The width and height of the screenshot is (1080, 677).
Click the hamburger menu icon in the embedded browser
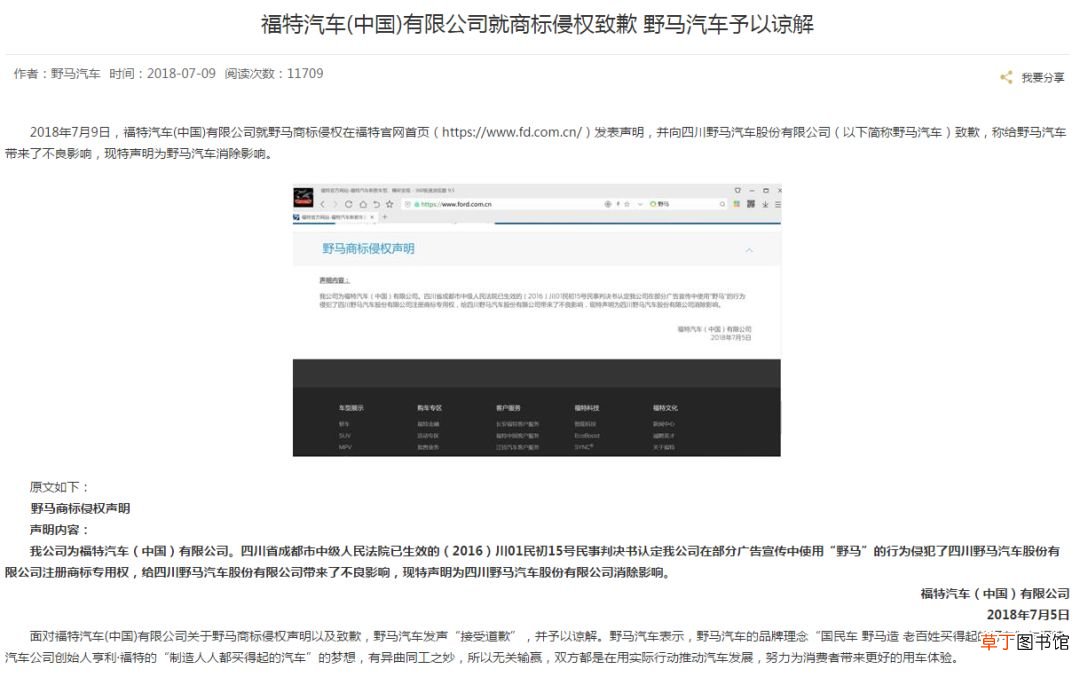coord(778,205)
